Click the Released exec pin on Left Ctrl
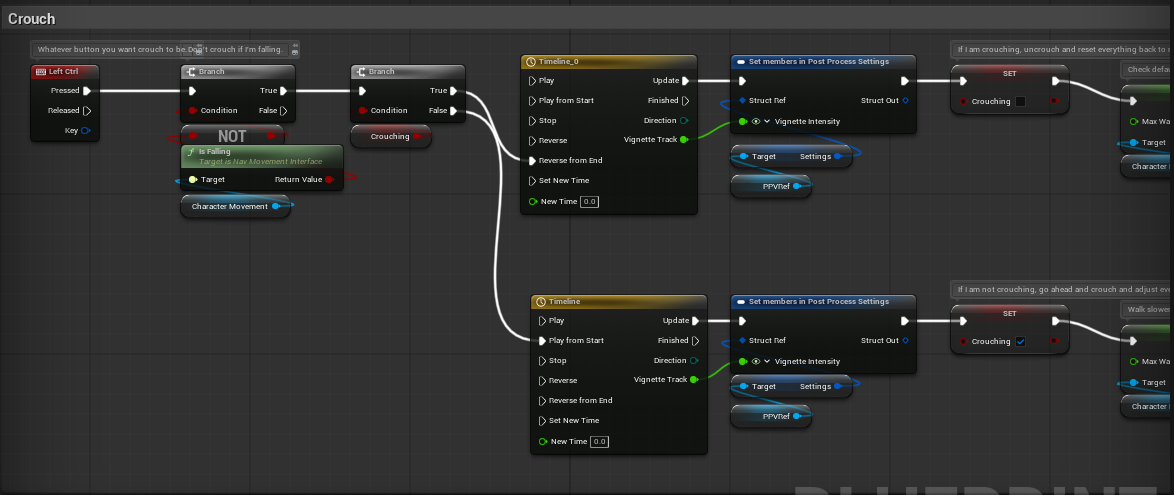This screenshot has width=1174, height=495. point(87,111)
